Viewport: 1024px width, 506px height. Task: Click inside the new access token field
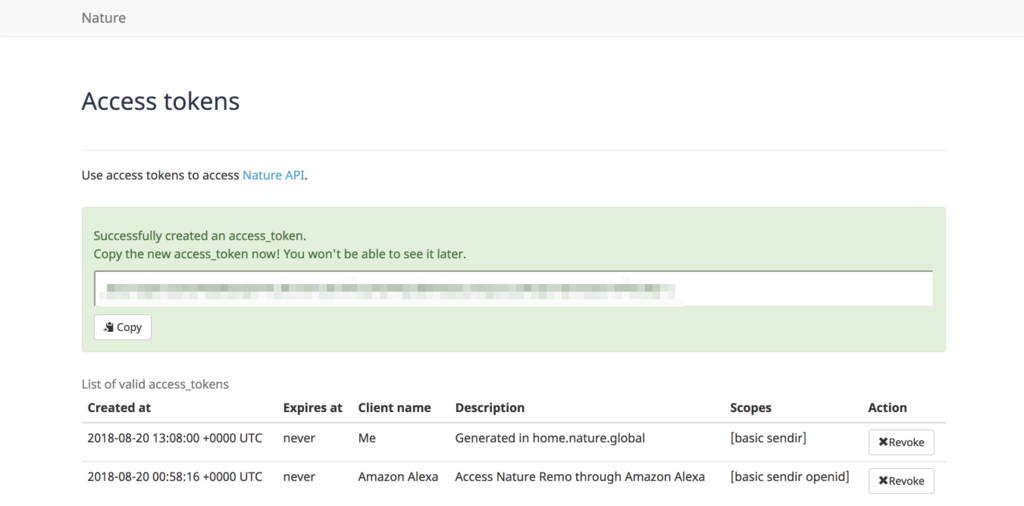513,289
